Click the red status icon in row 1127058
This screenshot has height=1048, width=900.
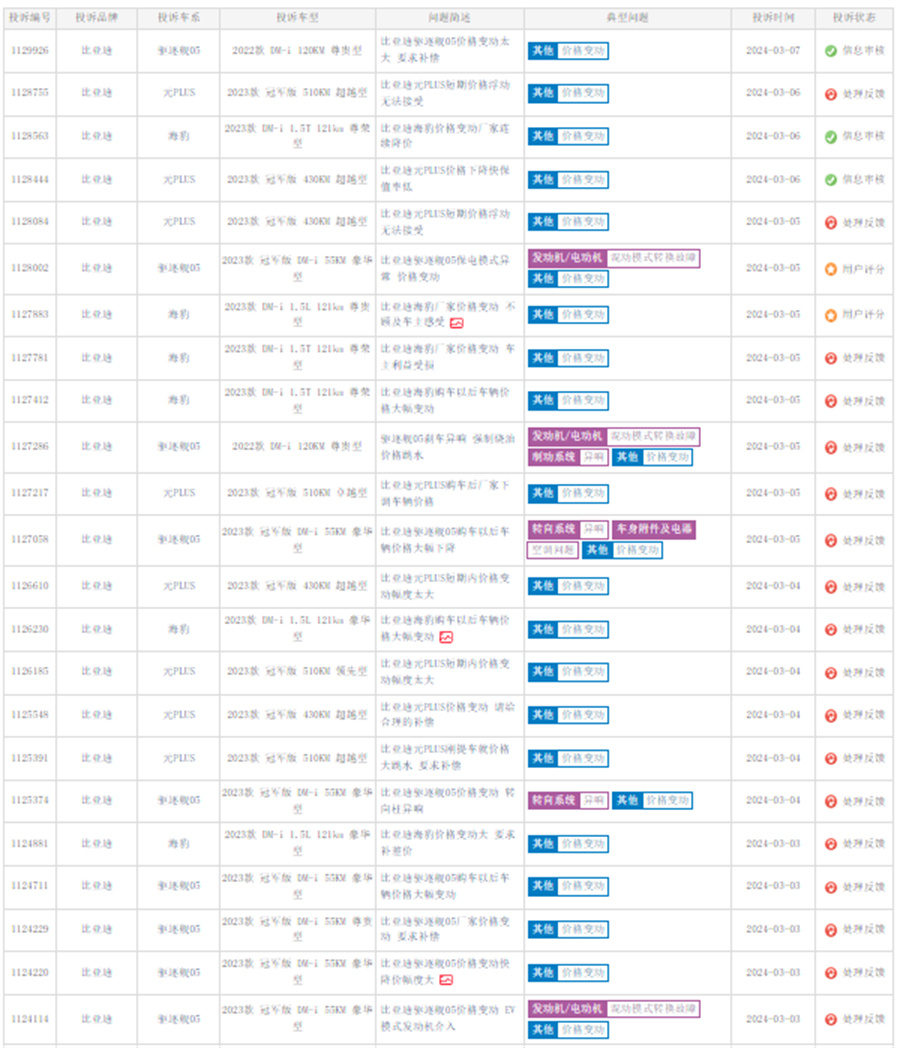[831, 540]
